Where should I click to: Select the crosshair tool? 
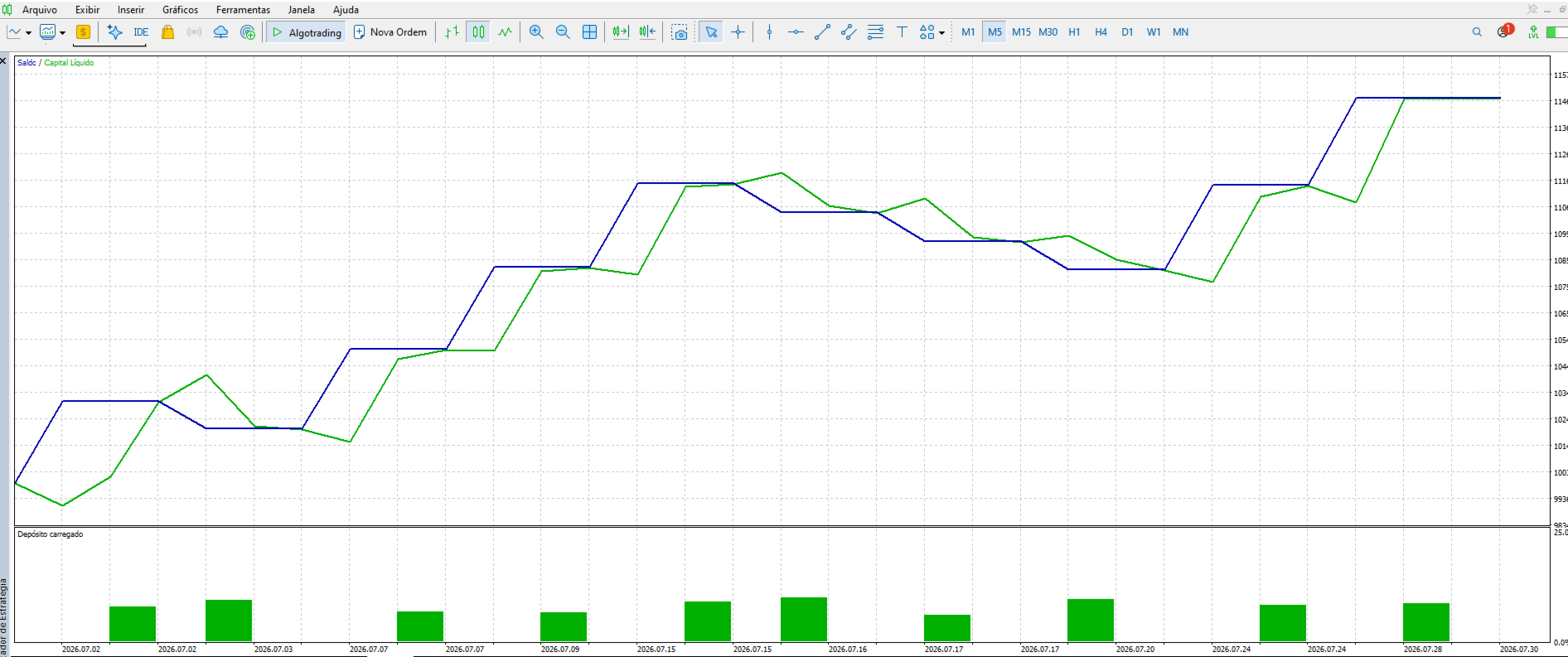[738, 32]
